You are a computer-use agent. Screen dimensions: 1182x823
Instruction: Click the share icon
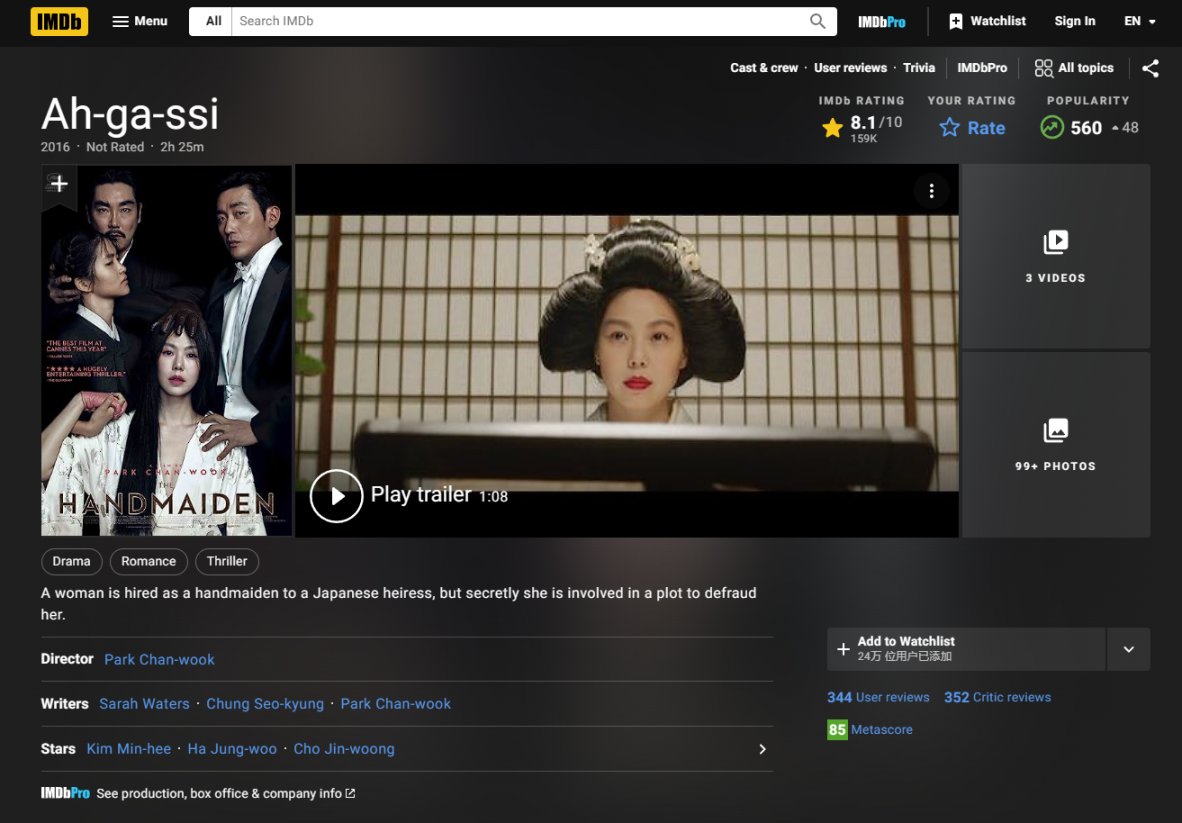point(1150,69)
